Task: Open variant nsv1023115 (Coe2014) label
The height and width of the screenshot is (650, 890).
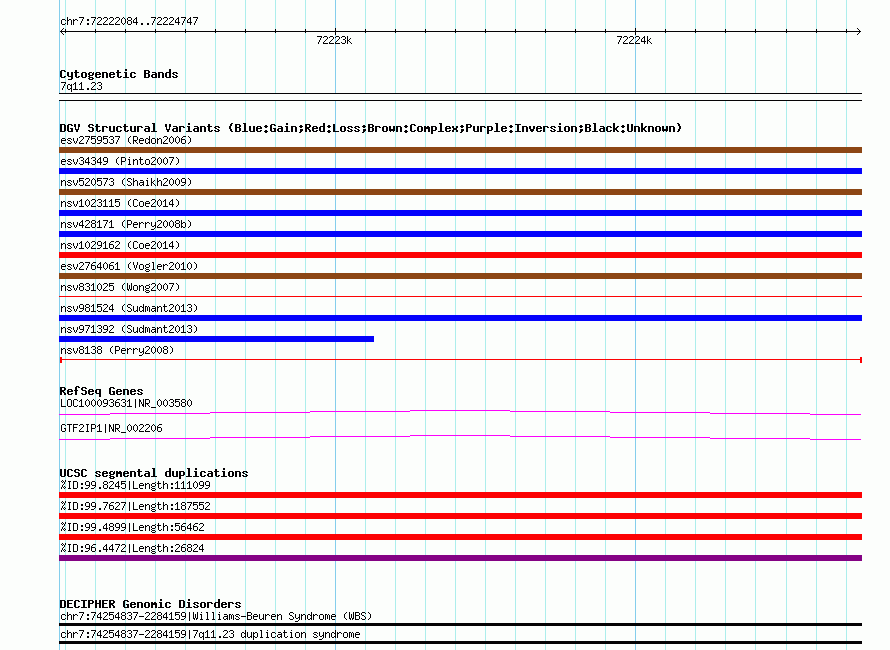Action: 120,203
